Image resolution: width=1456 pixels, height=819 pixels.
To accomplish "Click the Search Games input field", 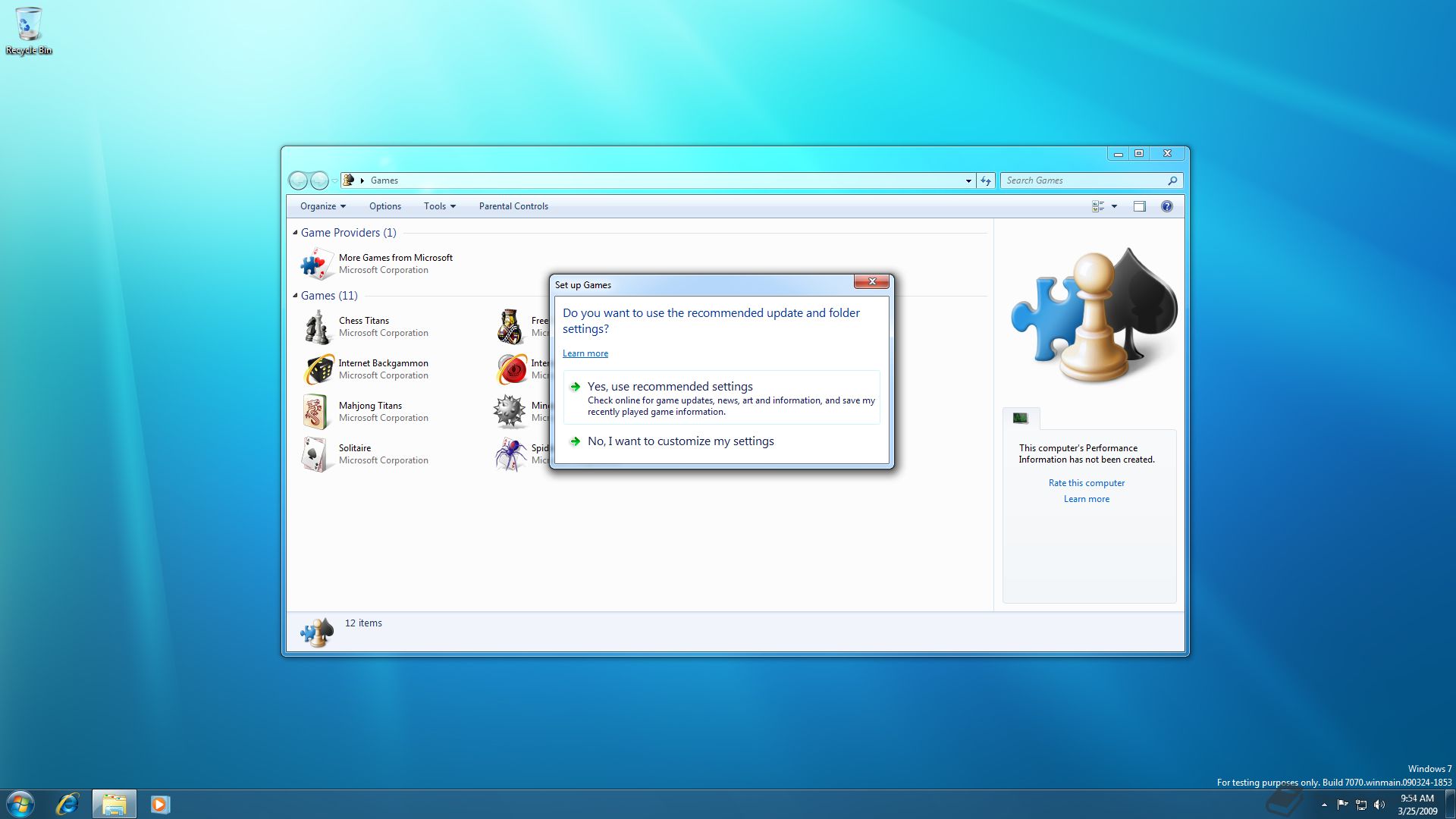I will 1084,180.
